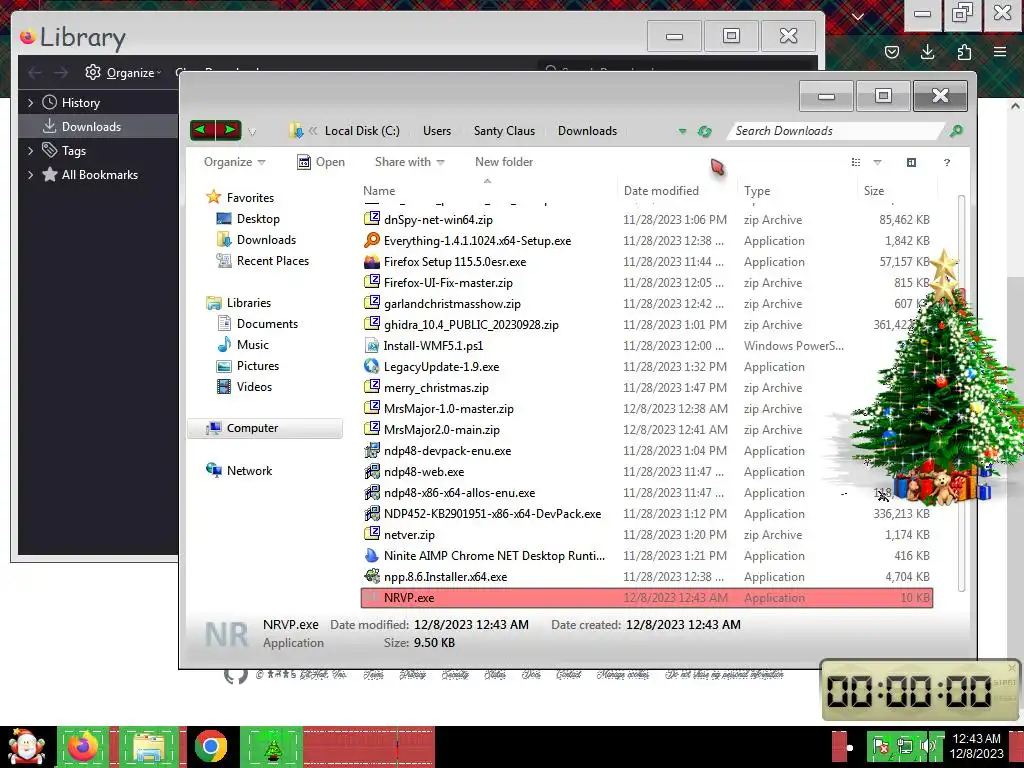The width and height of the screenshot is (1024, 768).
Task: Click Santa start button in taskbar
Action: pyautogui.click(x=26, y=746)
